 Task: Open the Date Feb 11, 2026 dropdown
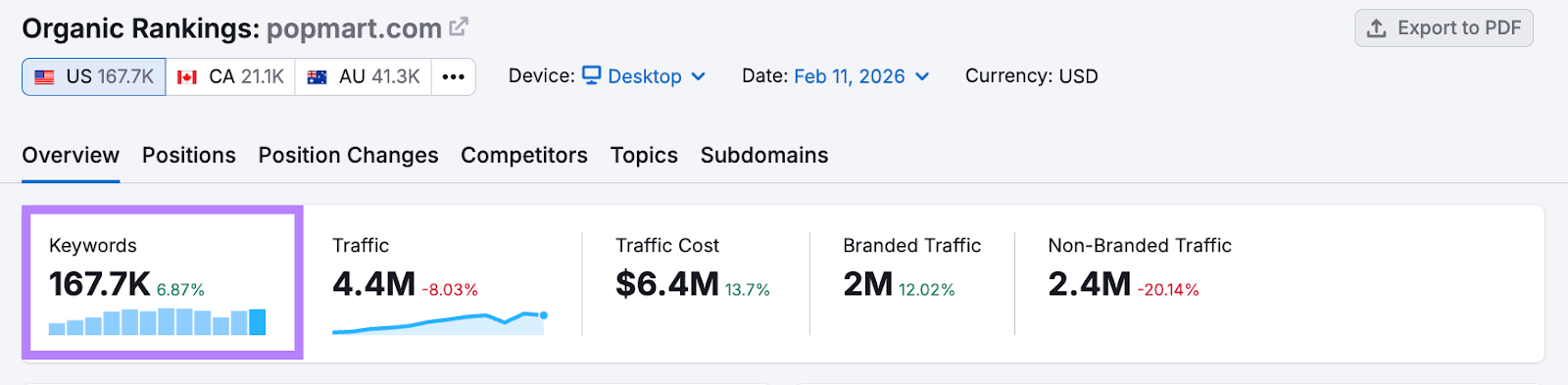[861, 76]
